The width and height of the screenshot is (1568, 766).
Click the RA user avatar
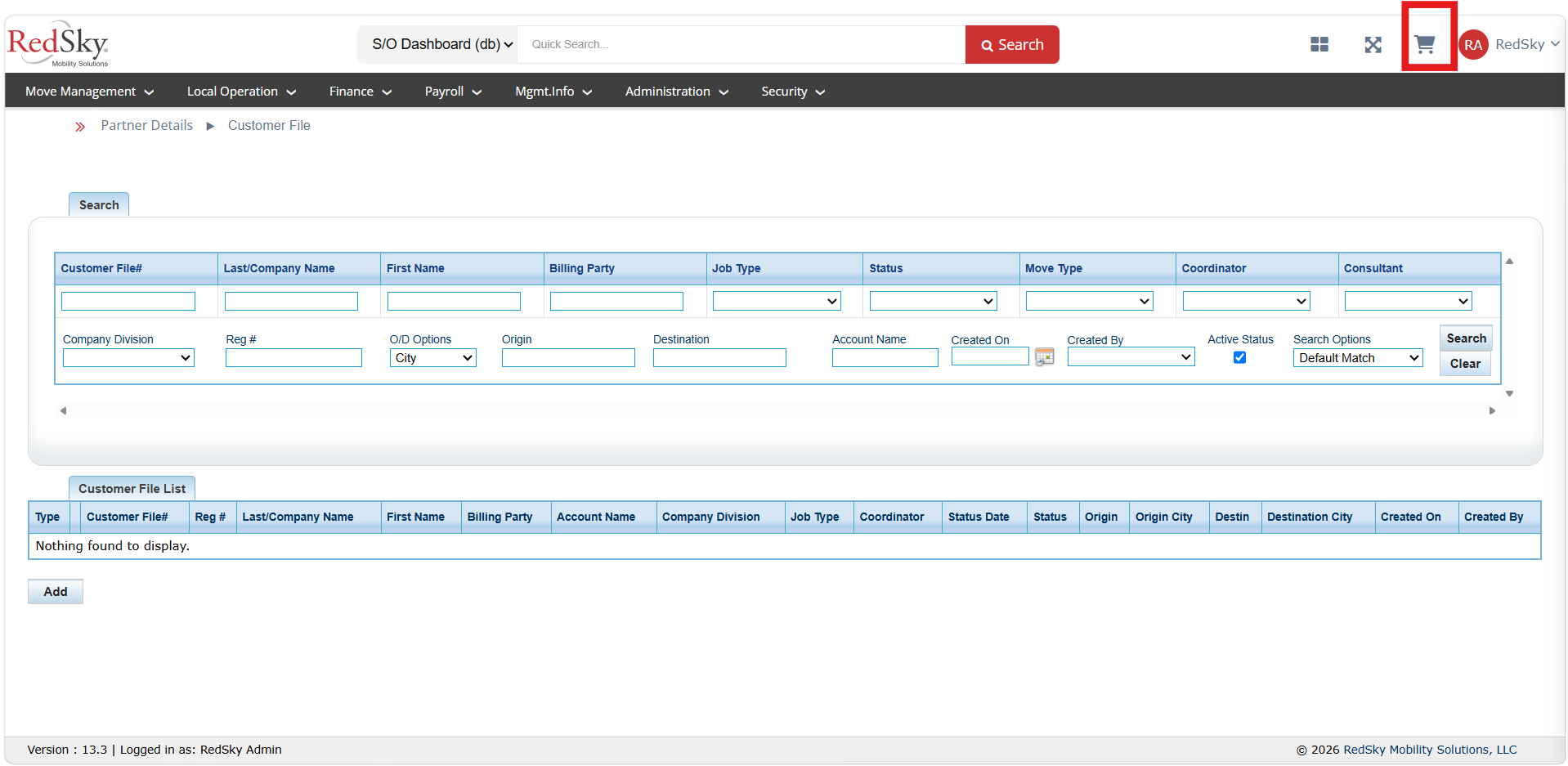1473,45
